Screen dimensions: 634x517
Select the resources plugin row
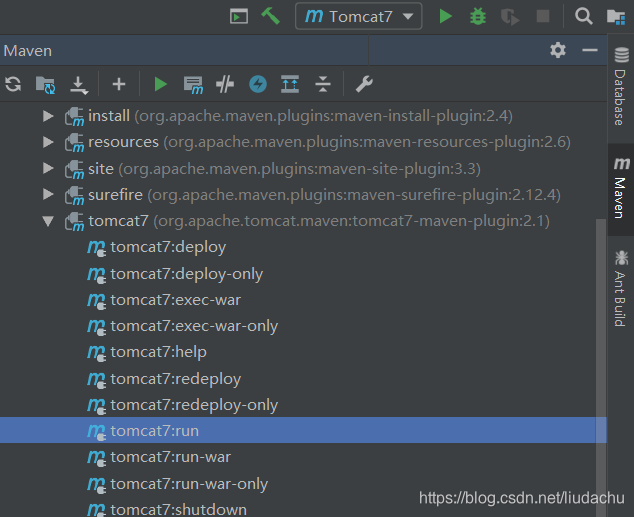point(303,142)
